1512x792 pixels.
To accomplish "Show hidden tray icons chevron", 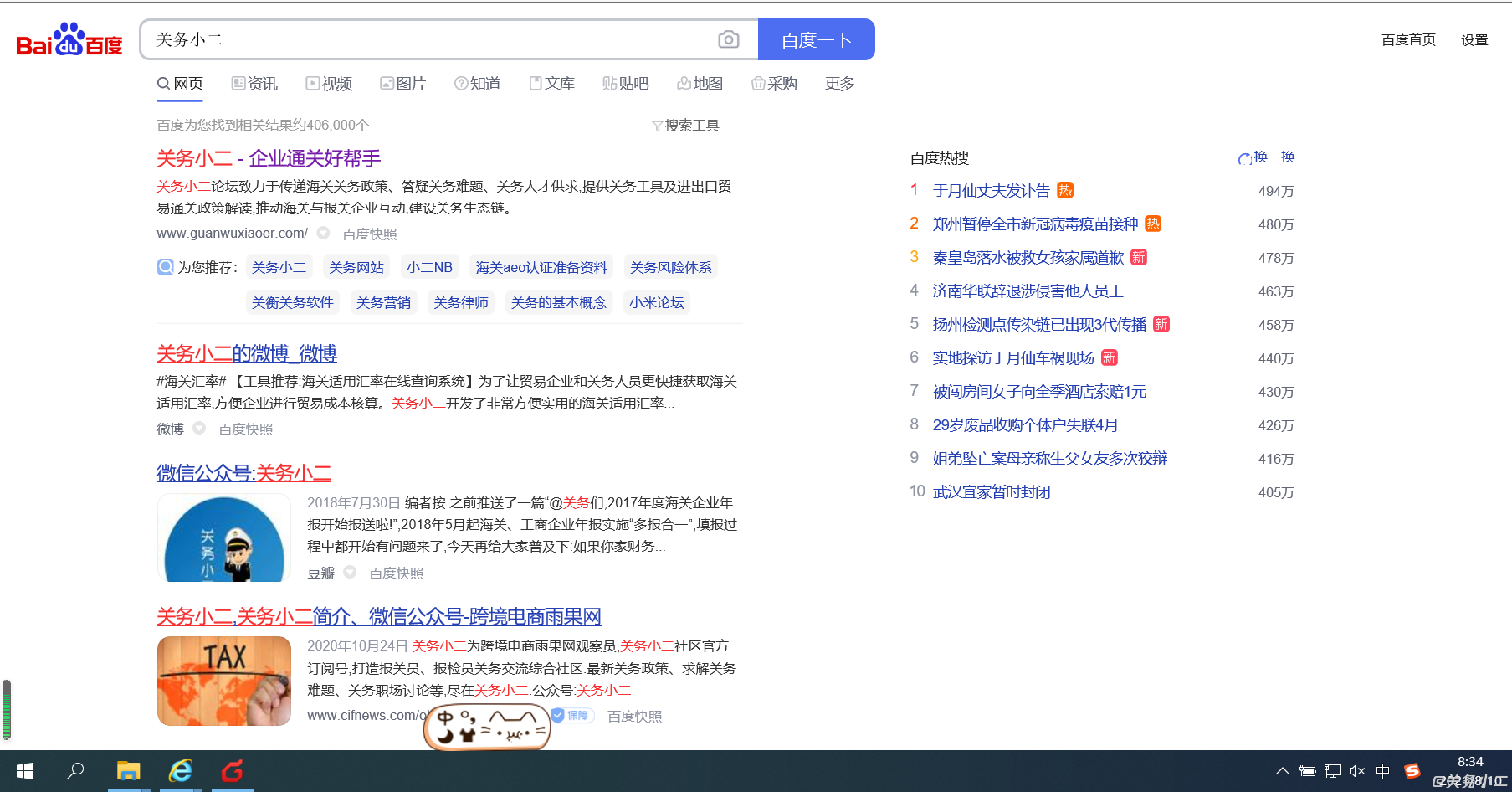I will point(1282,771).
